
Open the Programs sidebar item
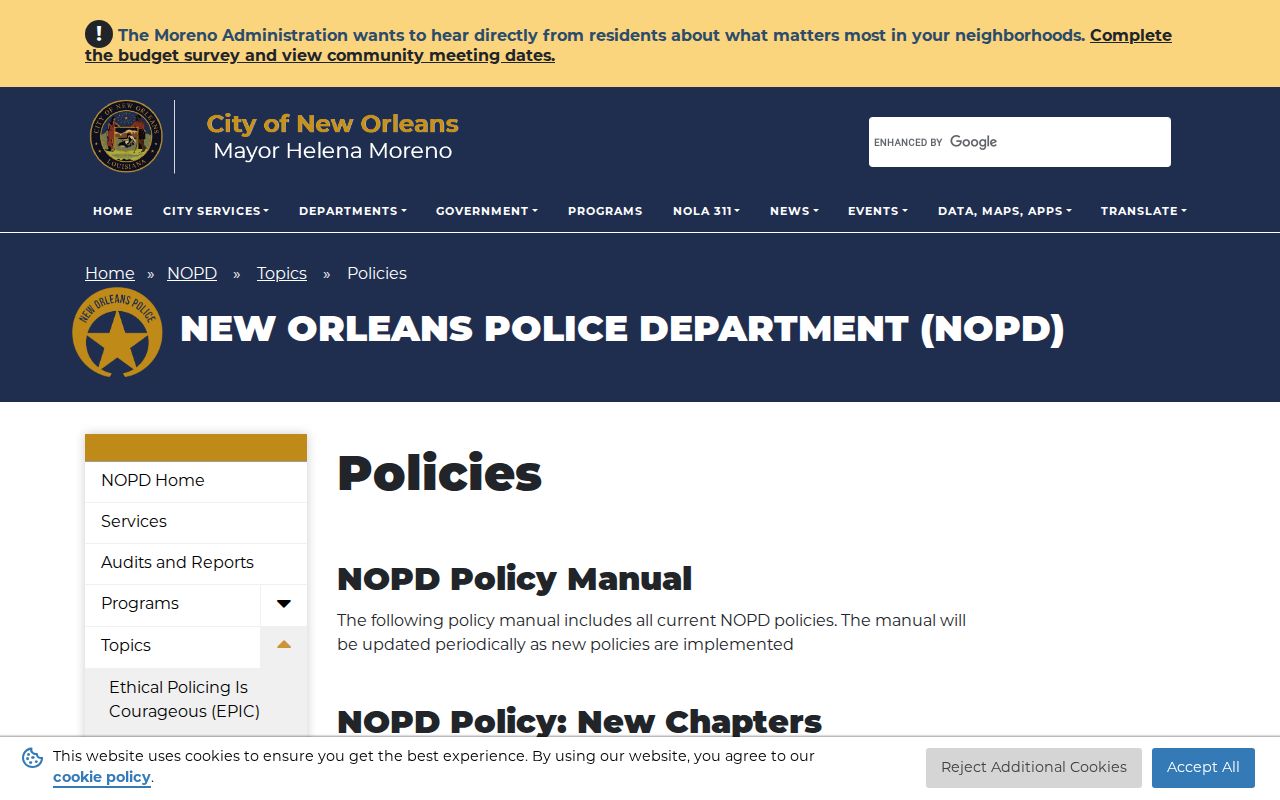173,604
